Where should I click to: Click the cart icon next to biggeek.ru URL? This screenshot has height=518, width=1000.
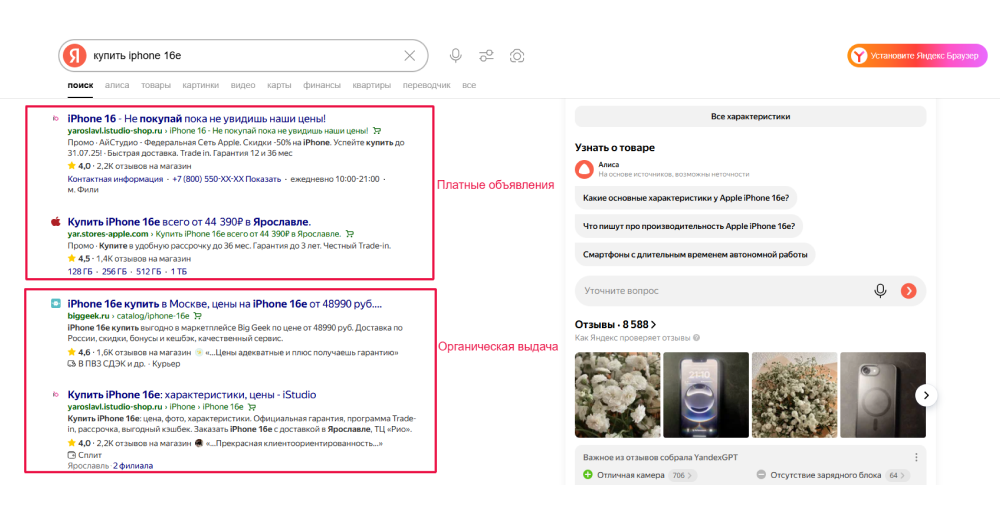(x=198, y=316)
